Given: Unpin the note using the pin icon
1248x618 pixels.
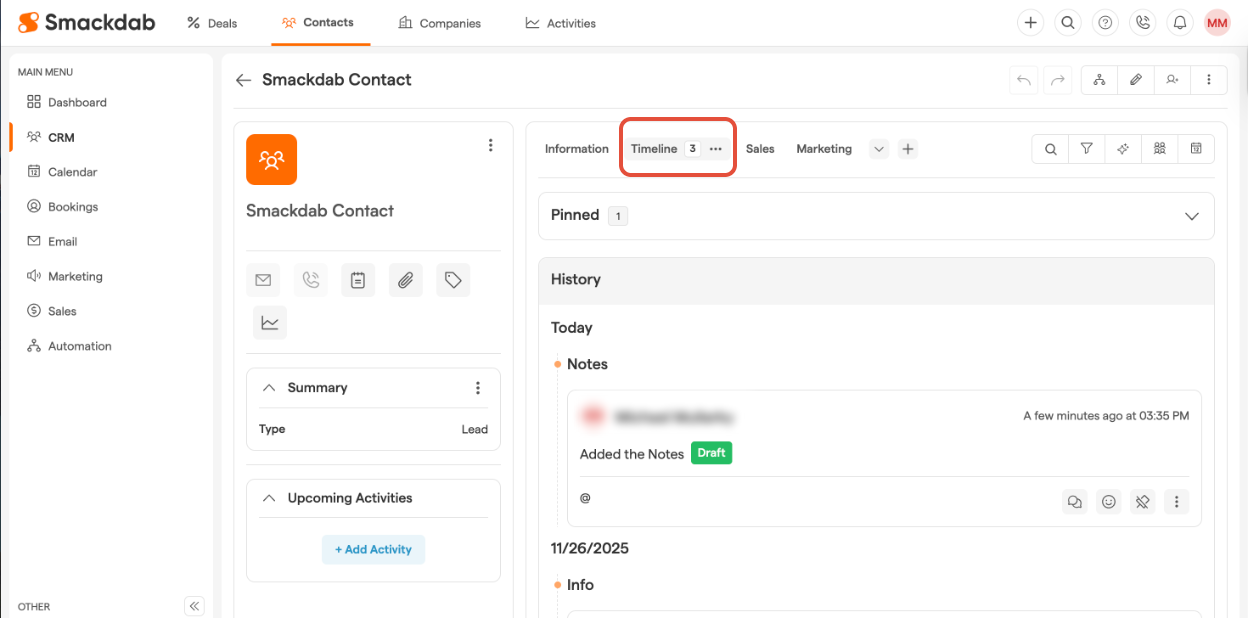Looking at the screenshot, I should tap(1142, 502).
